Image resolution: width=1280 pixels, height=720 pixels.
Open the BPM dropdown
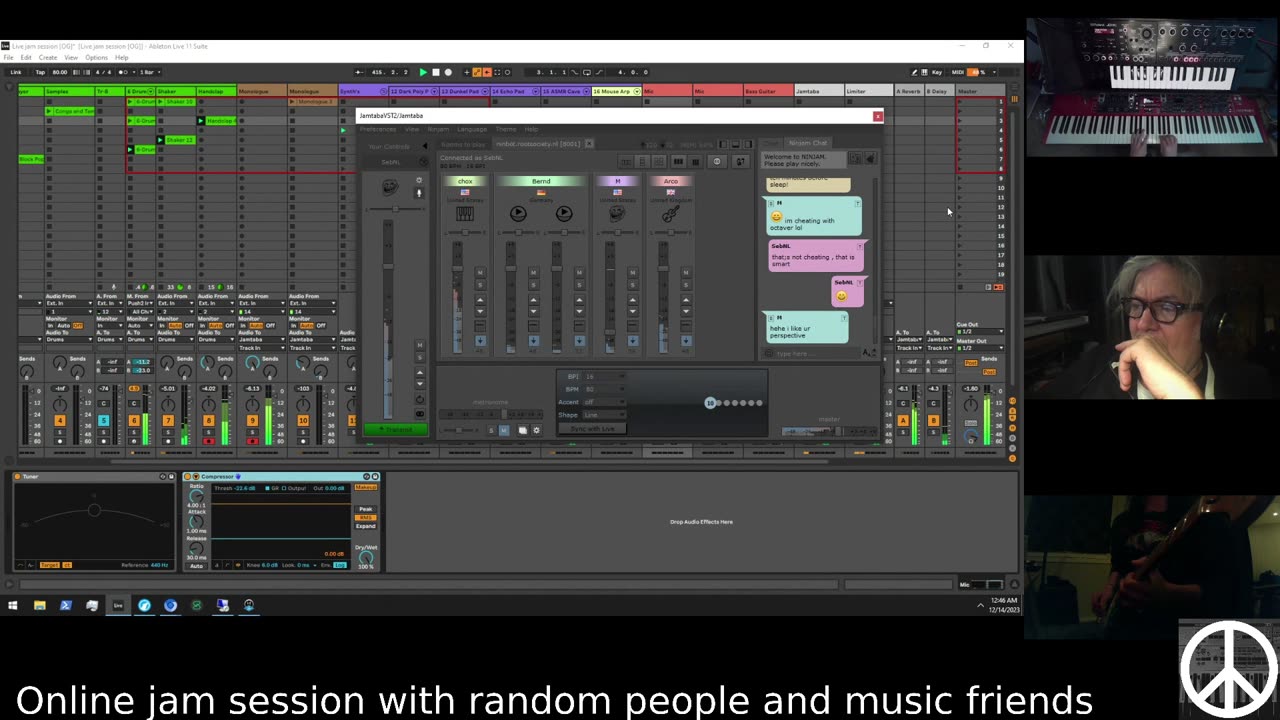[x=603, y=389]
